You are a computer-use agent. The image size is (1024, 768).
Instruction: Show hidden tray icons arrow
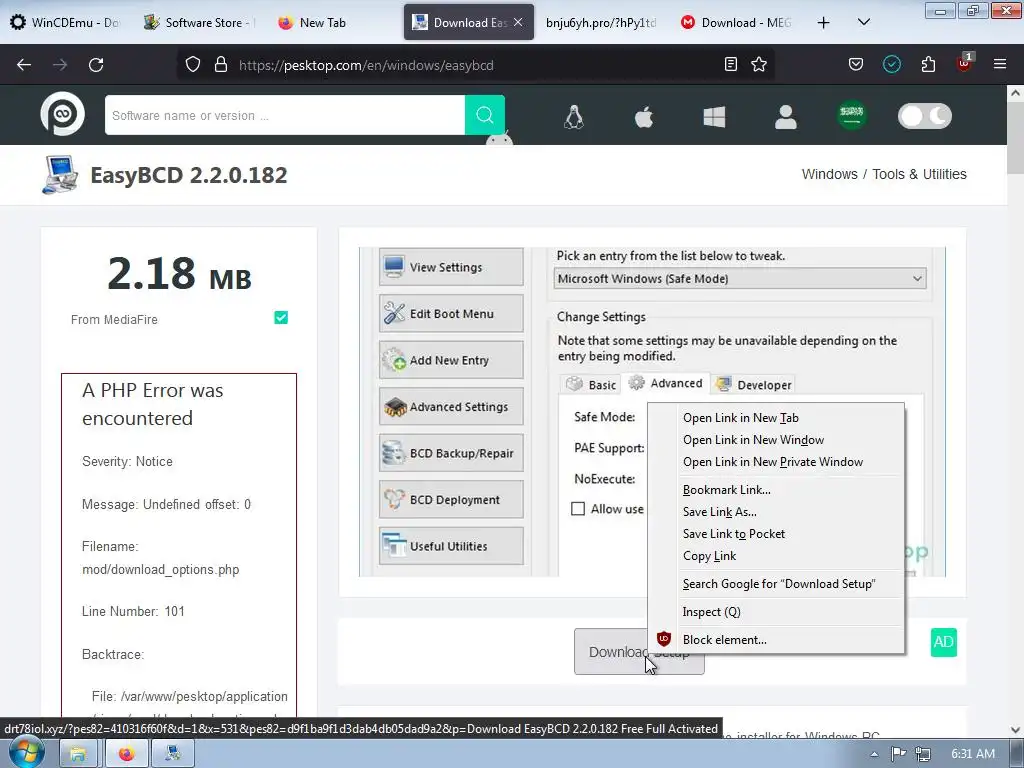pyautogui.click(x=874, y=754)
